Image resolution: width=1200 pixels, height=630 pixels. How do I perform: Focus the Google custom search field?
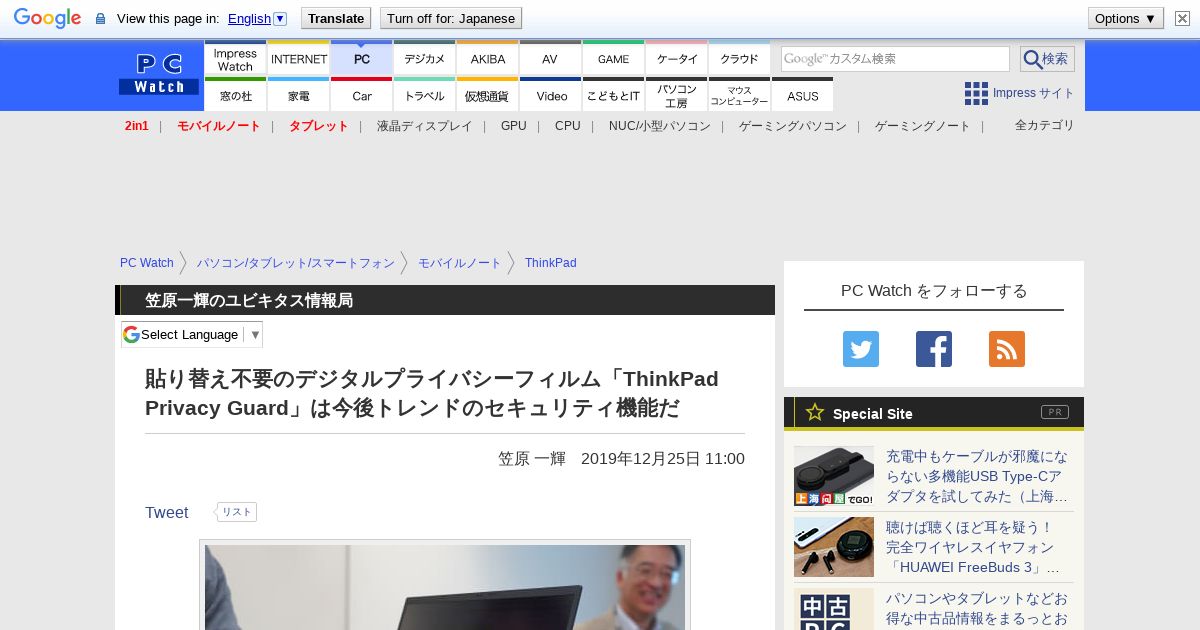(895, 59)
